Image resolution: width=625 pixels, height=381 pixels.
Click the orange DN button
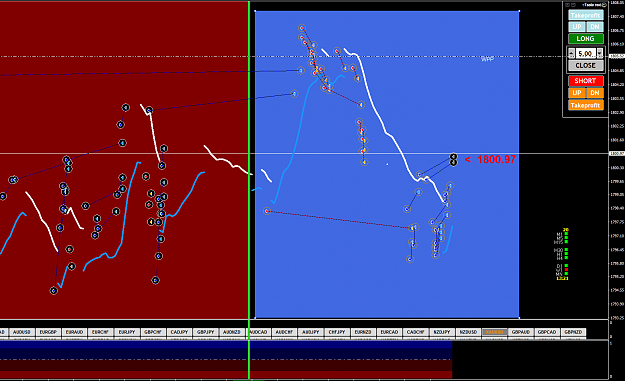tap(595, 93)
